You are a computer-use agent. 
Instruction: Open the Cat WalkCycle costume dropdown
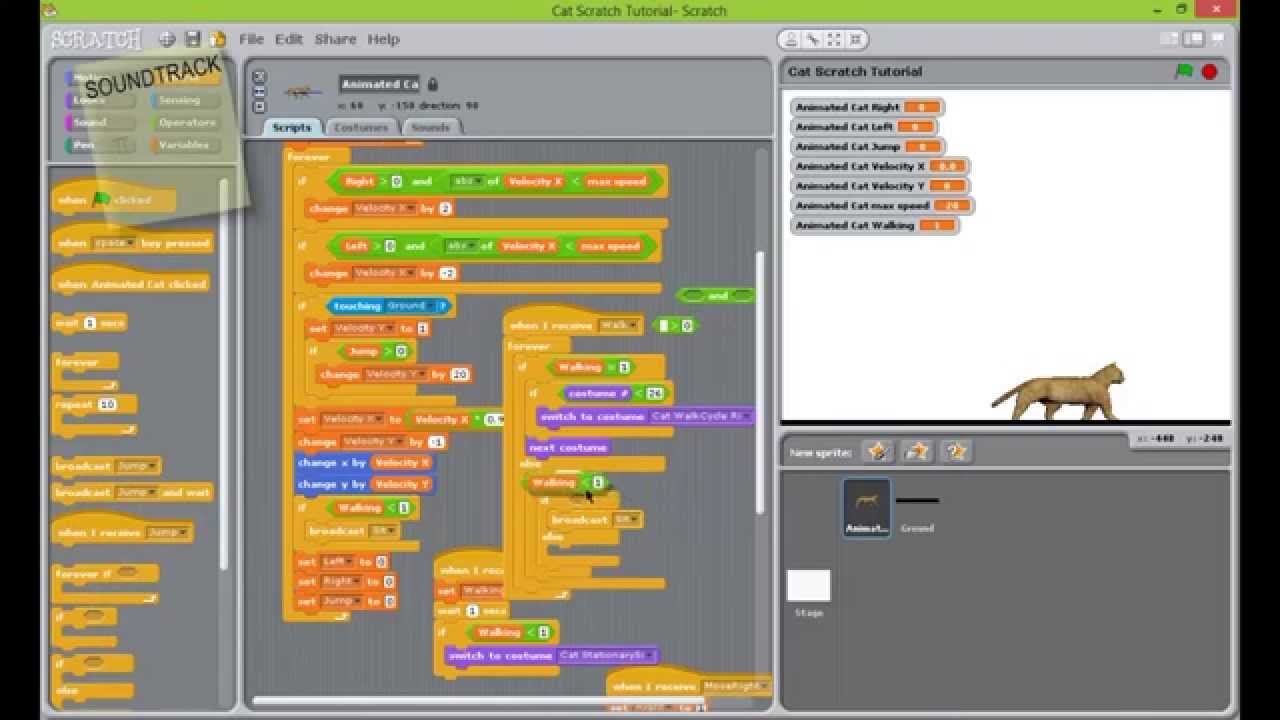[x=701, y=416]
